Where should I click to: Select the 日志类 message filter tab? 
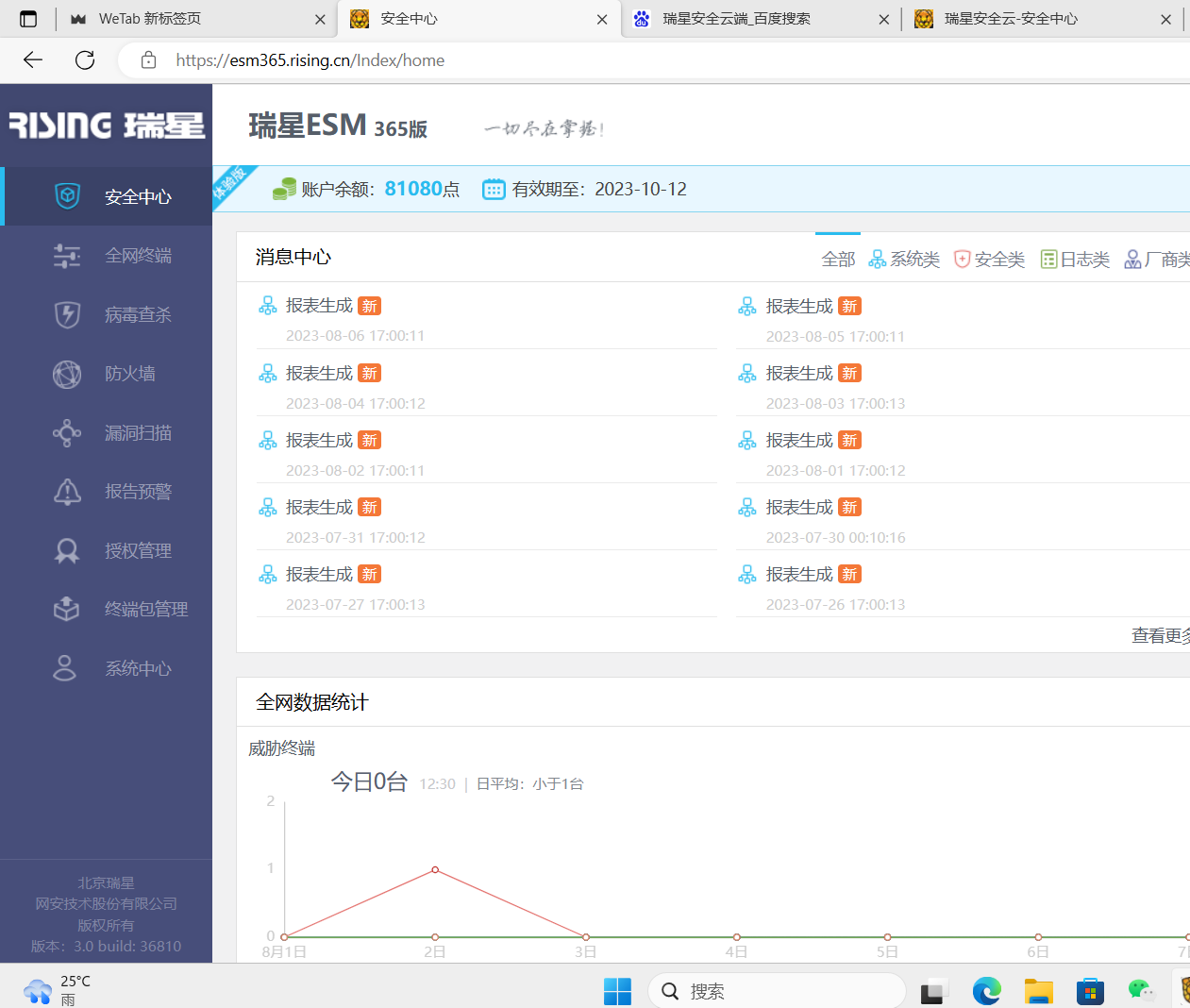[1075, 260]
